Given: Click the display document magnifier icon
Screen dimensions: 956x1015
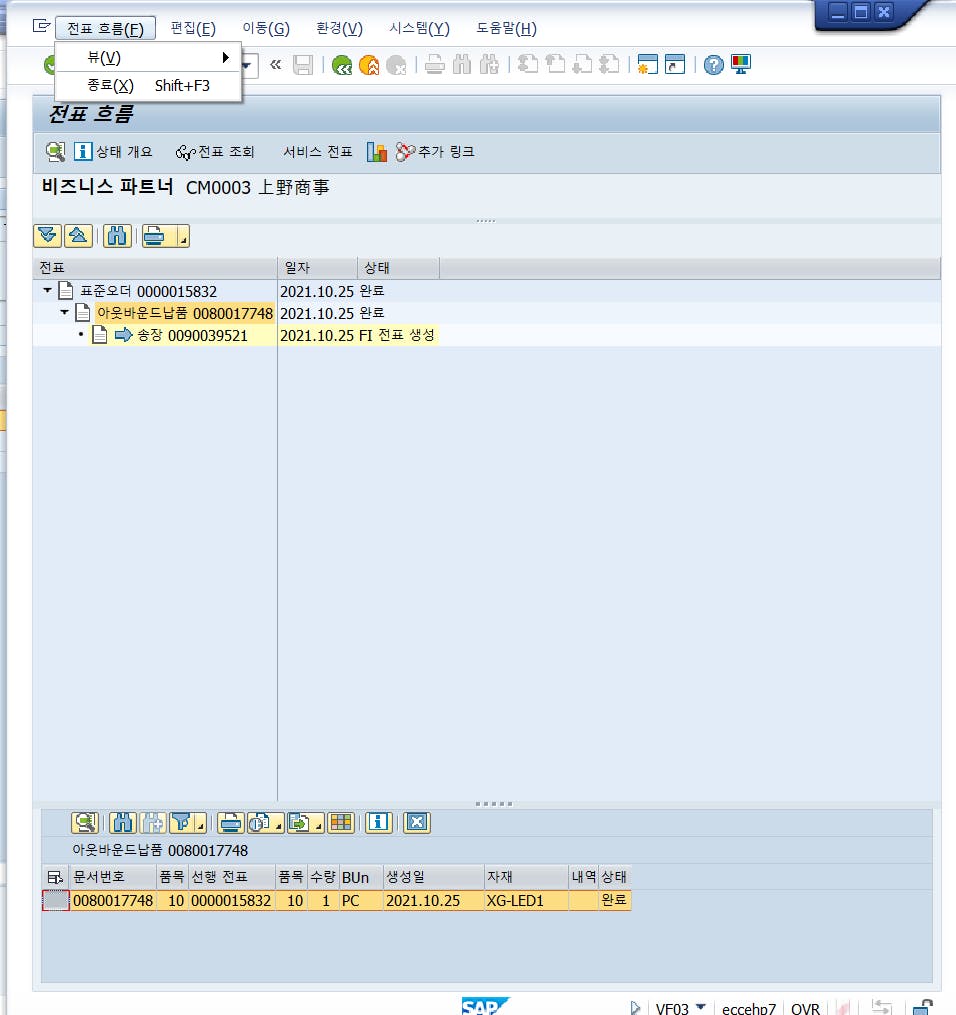Looking at the screenshot, I should point(56,152).
